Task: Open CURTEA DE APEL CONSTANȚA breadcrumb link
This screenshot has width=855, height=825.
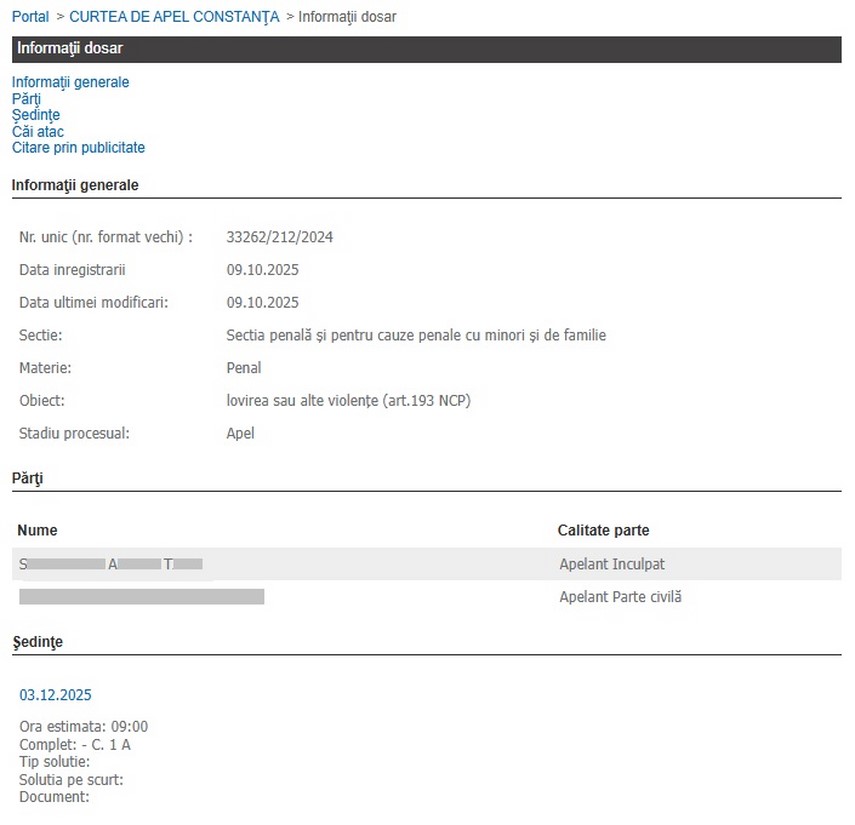Action: (174, 17)
